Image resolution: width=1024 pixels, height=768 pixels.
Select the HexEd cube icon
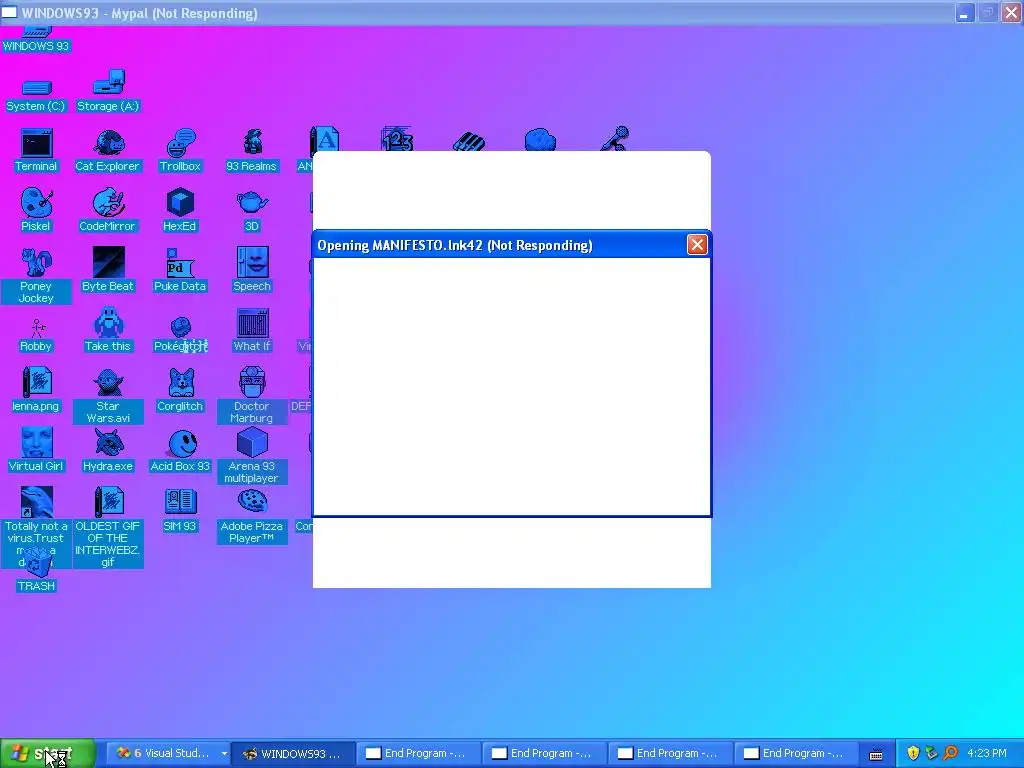coord(180,210)
